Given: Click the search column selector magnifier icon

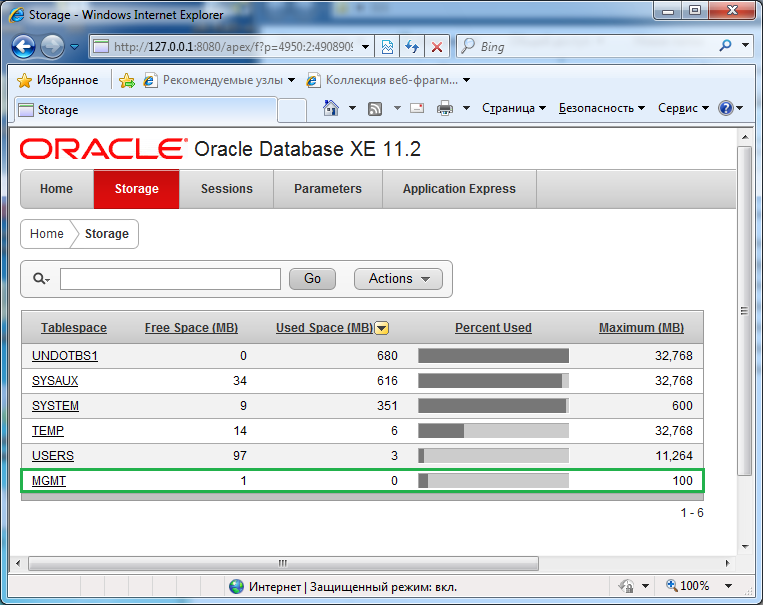Looking at the screenshot, I should [41, 279].
